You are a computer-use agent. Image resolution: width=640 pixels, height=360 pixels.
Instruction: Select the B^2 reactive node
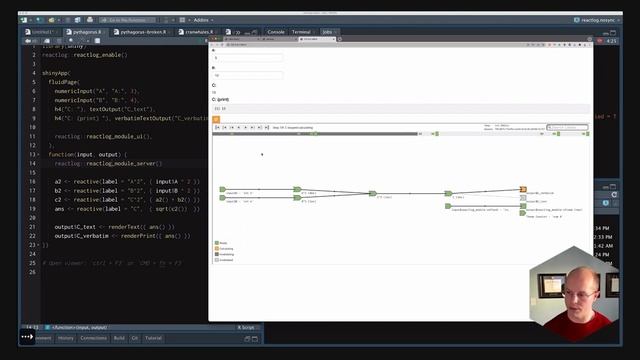(297, 198)
